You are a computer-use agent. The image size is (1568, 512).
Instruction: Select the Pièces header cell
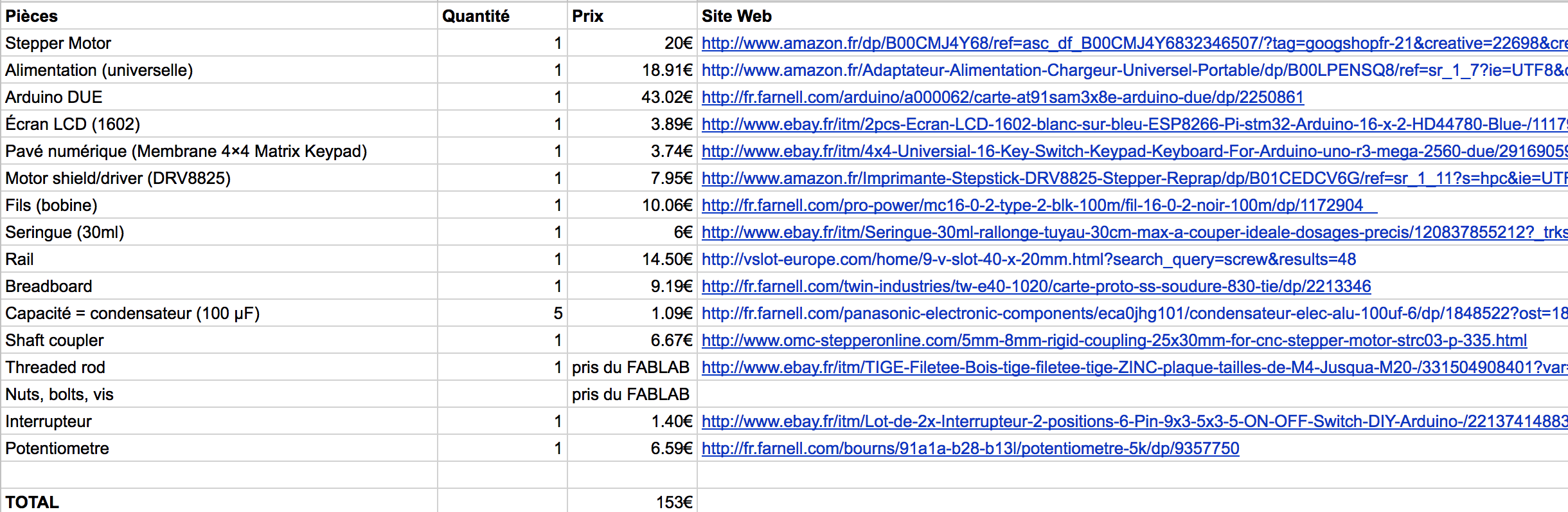[x=218, y=16]
